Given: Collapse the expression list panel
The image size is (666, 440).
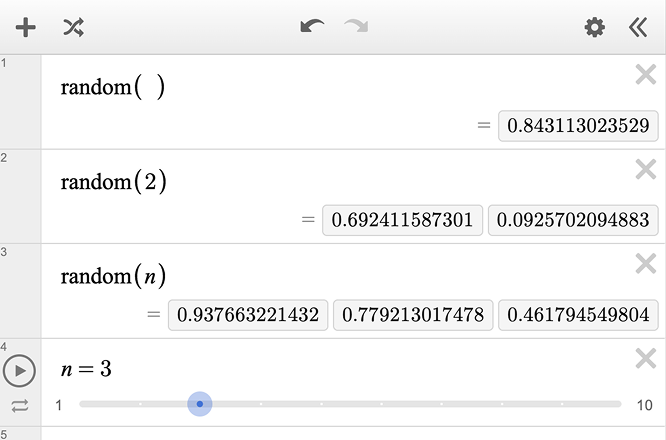Looking at the screenshot, I should point(638,27).
